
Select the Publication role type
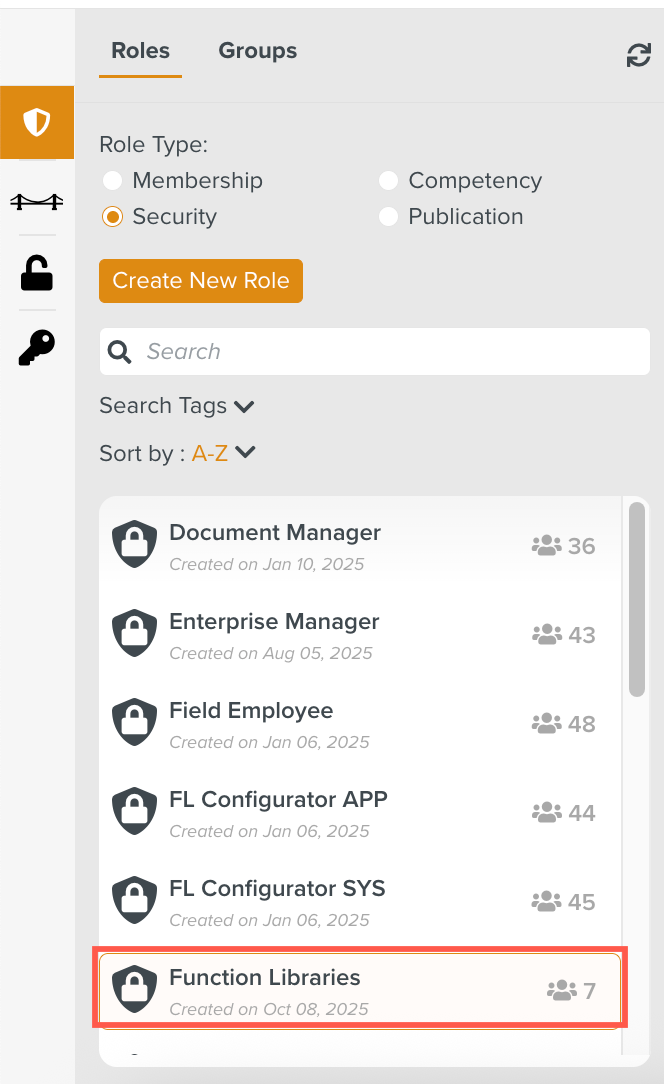click(388, 216)
